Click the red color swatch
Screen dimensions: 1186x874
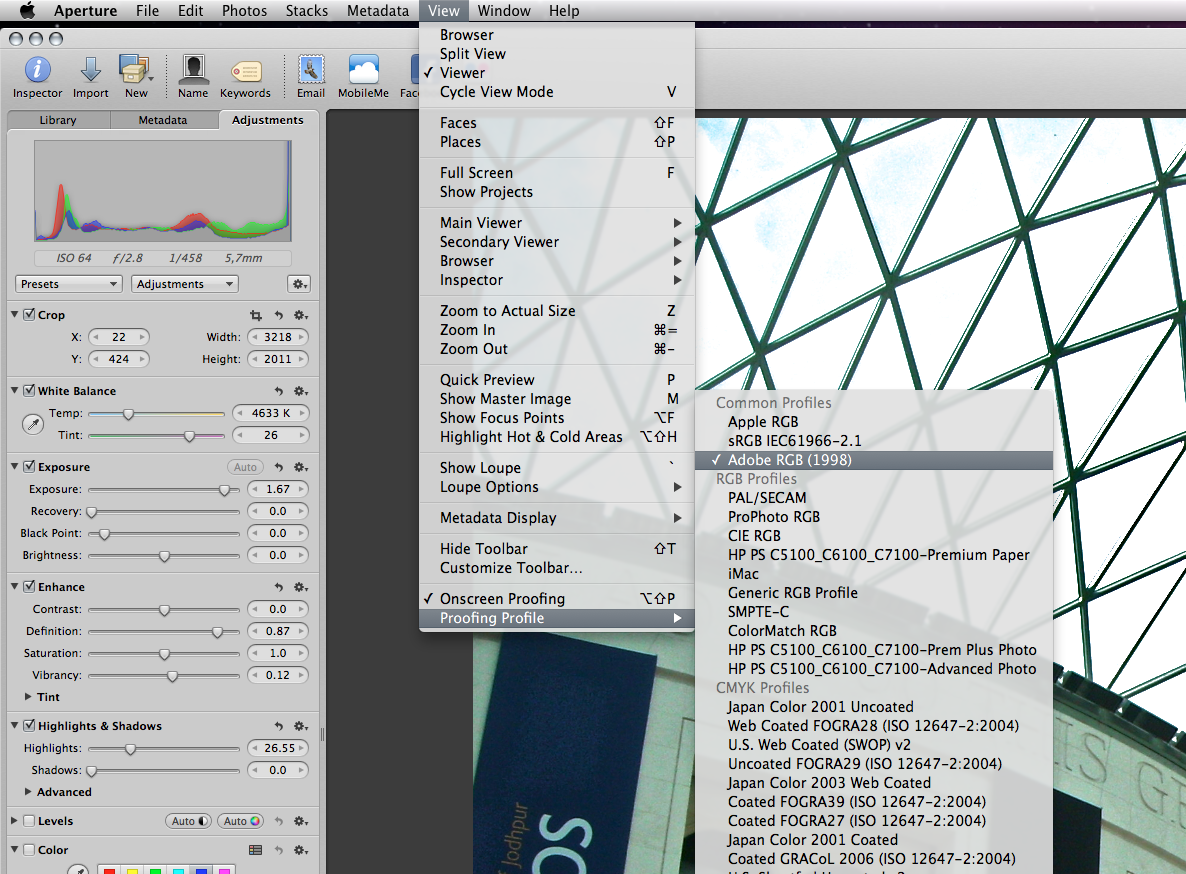pos(110,872)
